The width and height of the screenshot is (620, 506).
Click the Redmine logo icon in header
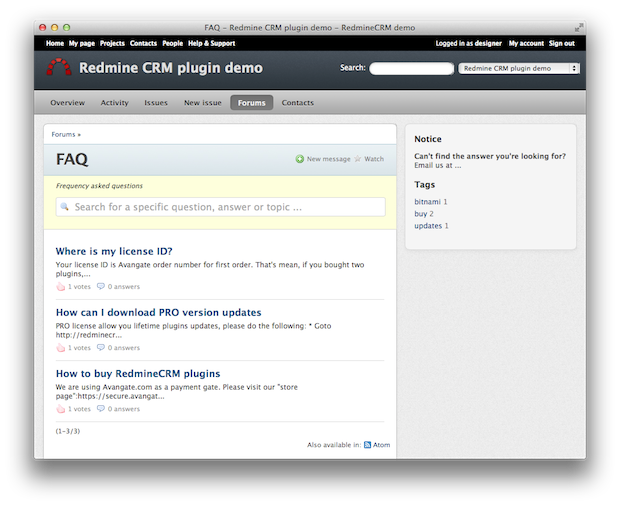(x=59, y=68)
